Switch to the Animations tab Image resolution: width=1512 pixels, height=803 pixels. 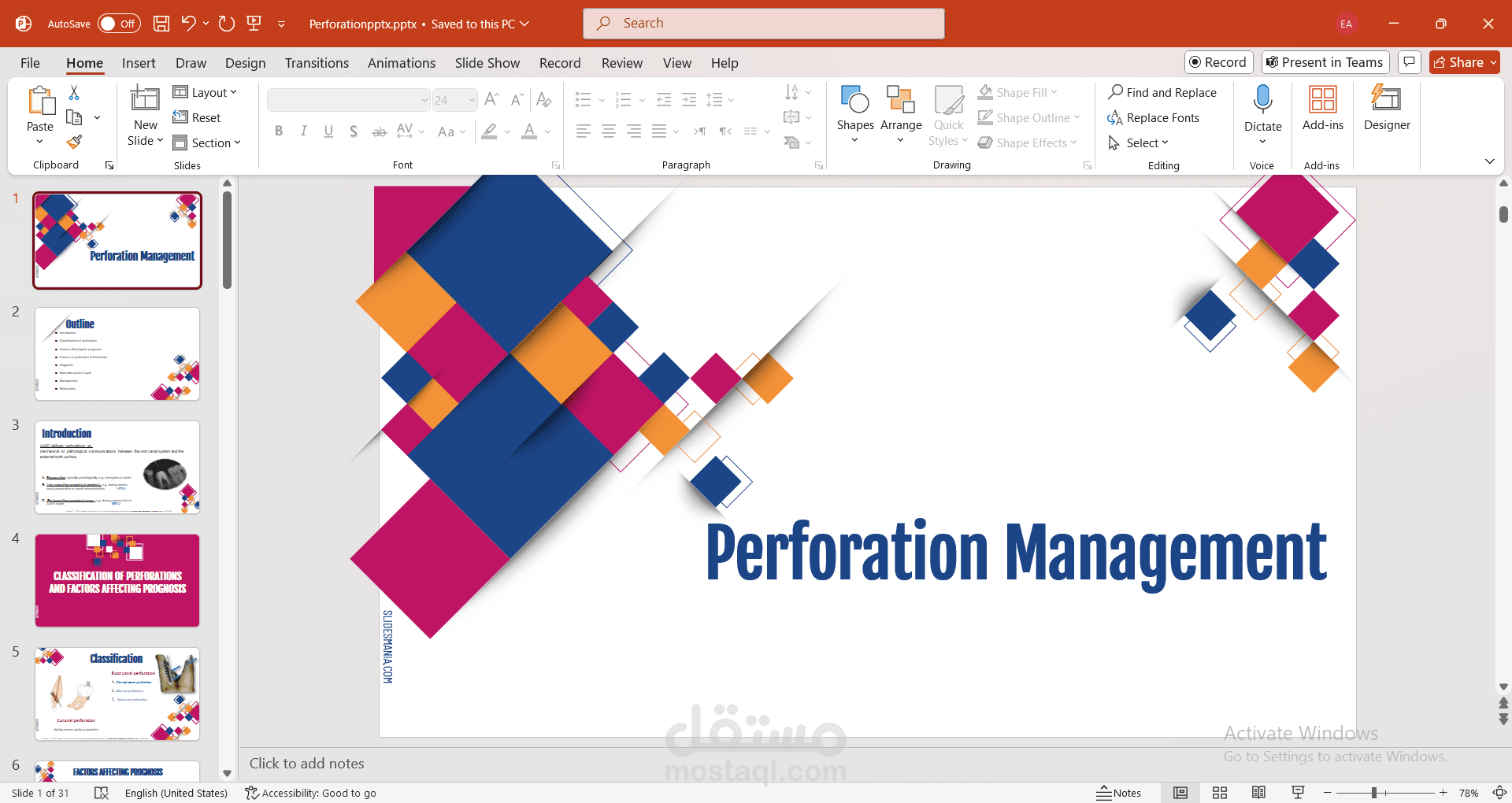(x=402, y=63)
